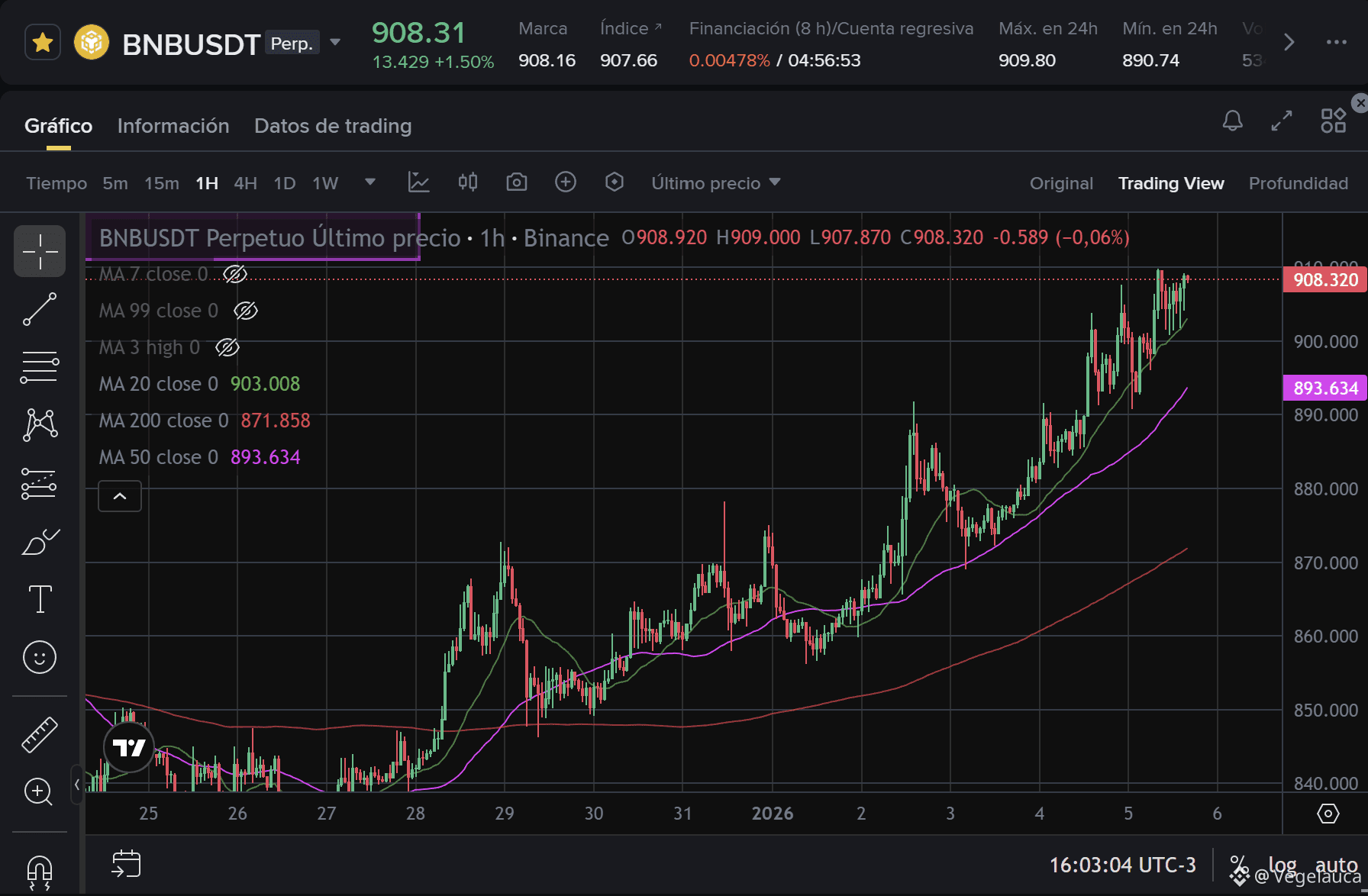The width and height of the screenshot is (1368, 896).
Task: Select the trend line drawing tool
Action: coord(40,309)
